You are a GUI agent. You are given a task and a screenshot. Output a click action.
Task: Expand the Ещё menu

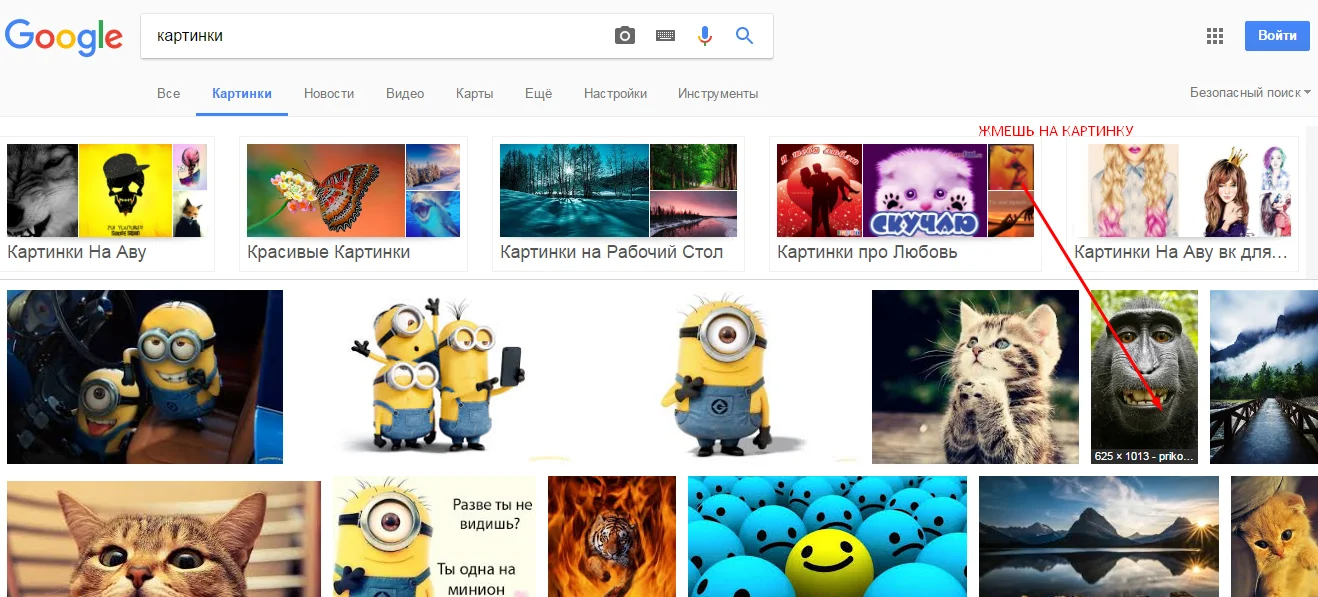(538, 93)
